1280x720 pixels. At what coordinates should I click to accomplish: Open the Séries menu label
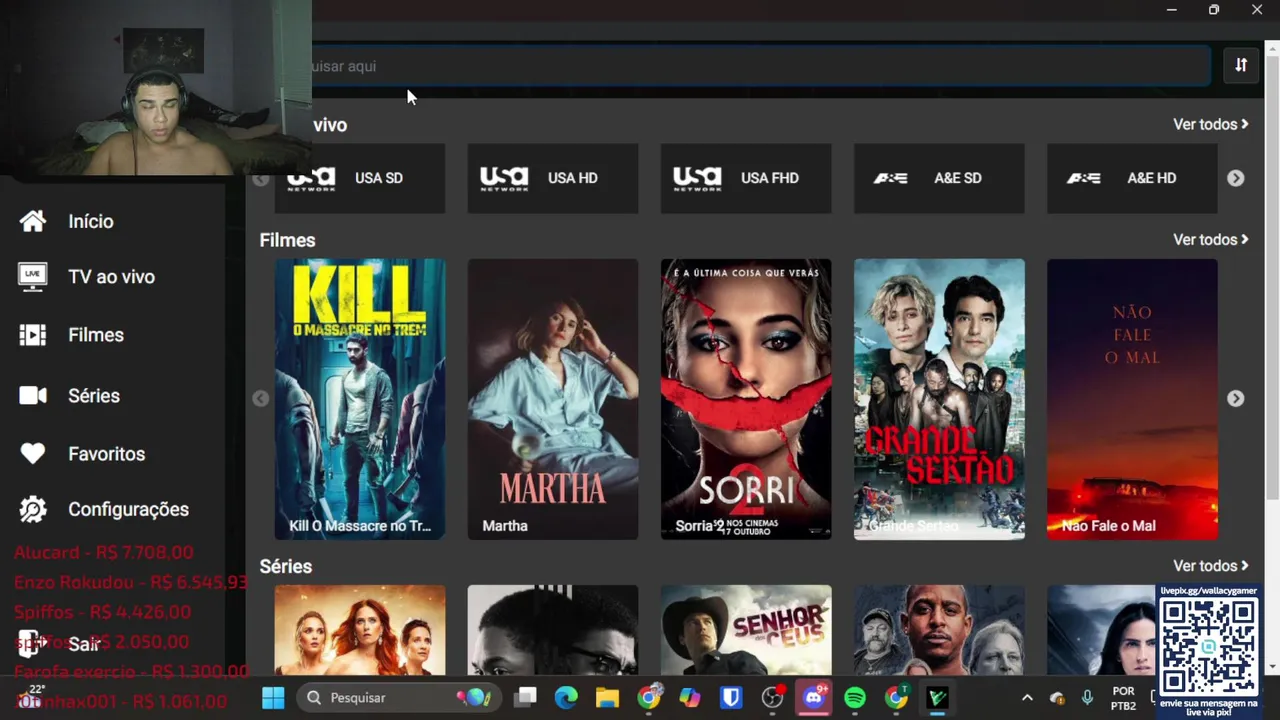94,396
